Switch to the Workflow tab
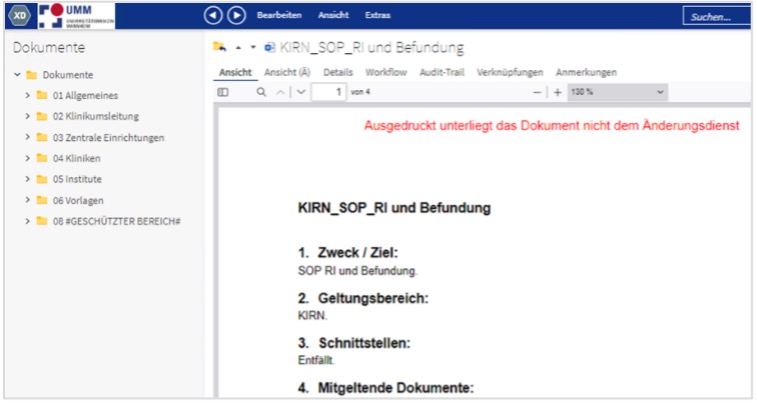The image size is (757, 403). [x=386, y=72]
